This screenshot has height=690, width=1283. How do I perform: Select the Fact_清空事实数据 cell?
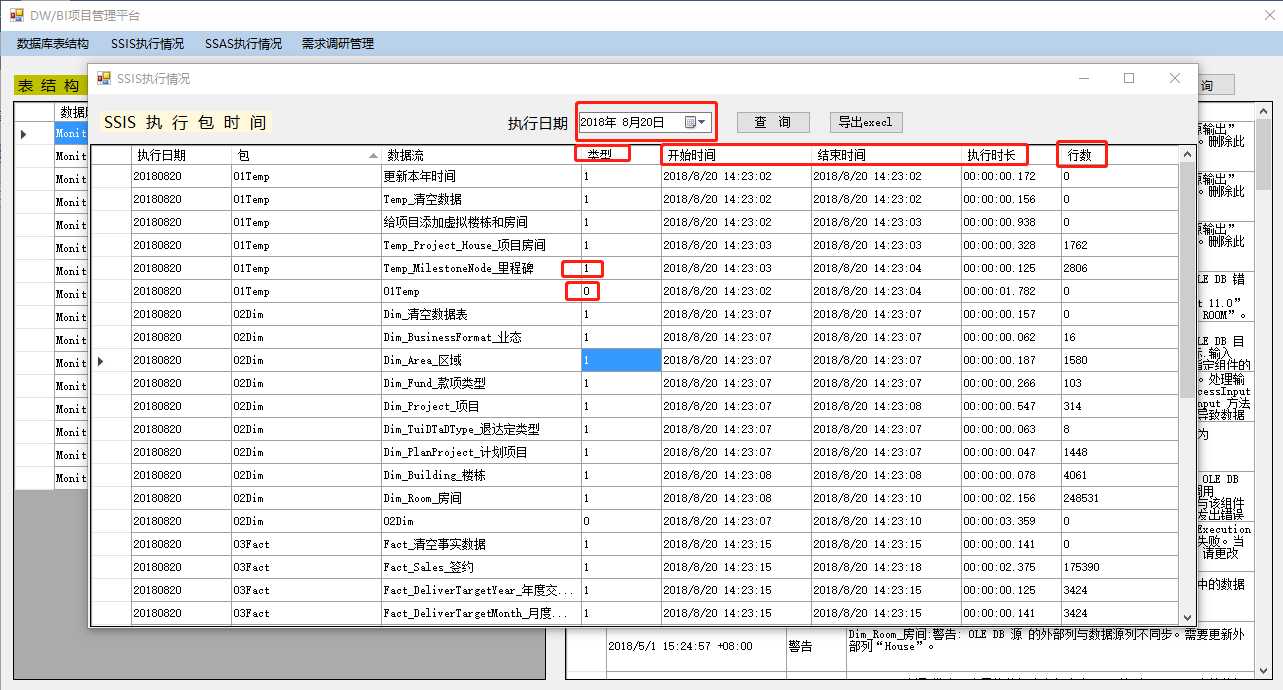coord(481,544)
